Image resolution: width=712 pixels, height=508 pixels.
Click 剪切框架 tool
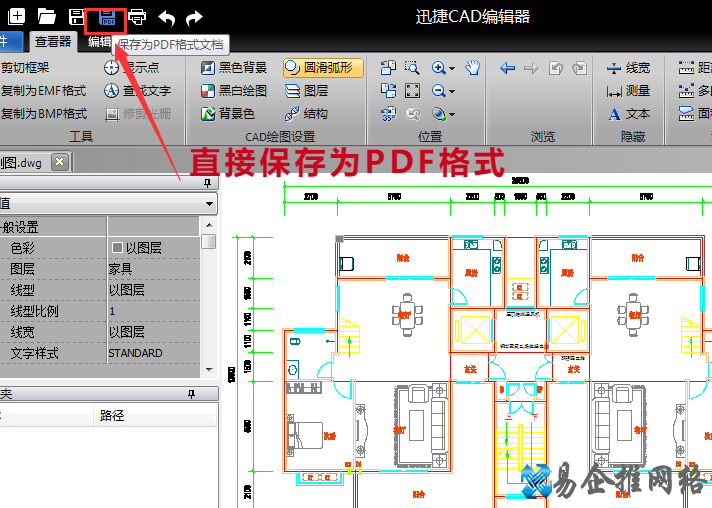(25, 68)
